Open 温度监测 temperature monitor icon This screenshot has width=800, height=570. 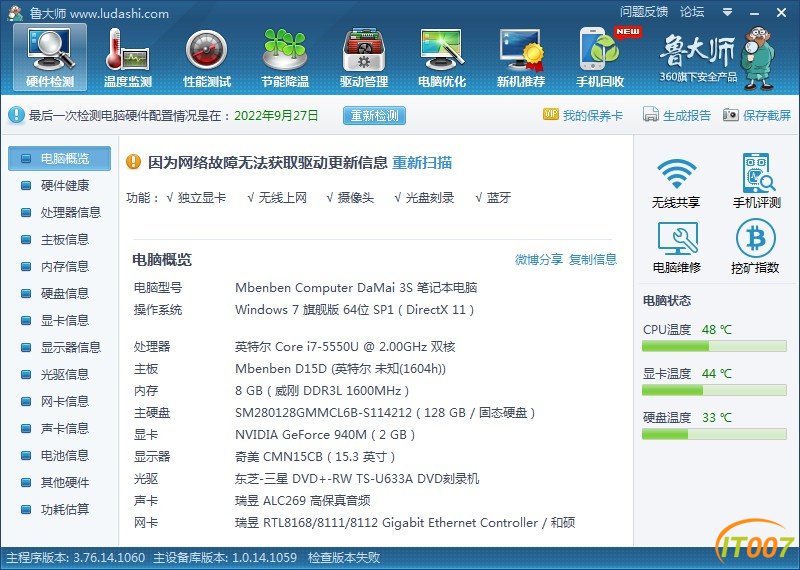(x=128, y=57)
